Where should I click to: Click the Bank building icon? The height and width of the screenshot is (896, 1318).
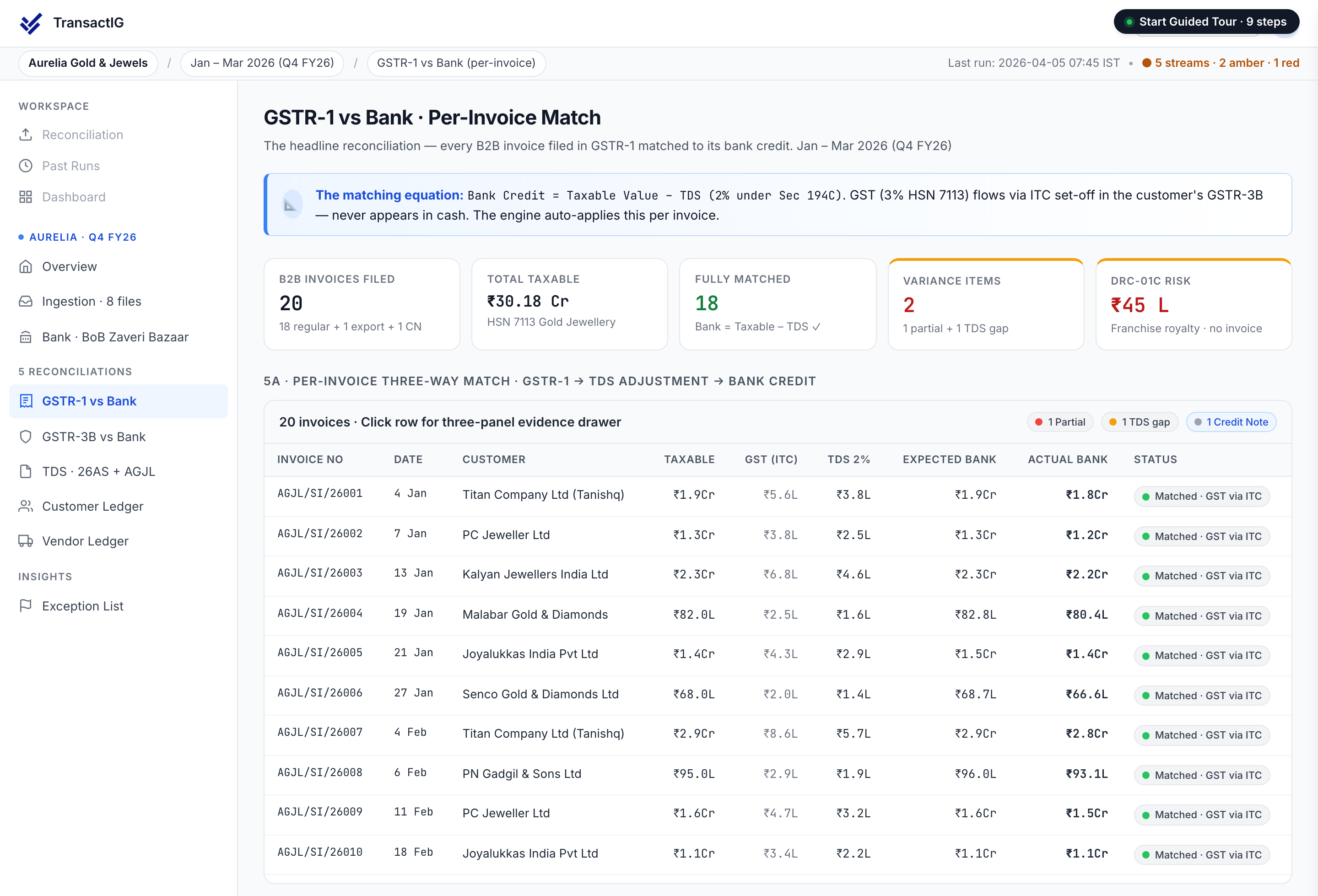[x=26, y=337]
